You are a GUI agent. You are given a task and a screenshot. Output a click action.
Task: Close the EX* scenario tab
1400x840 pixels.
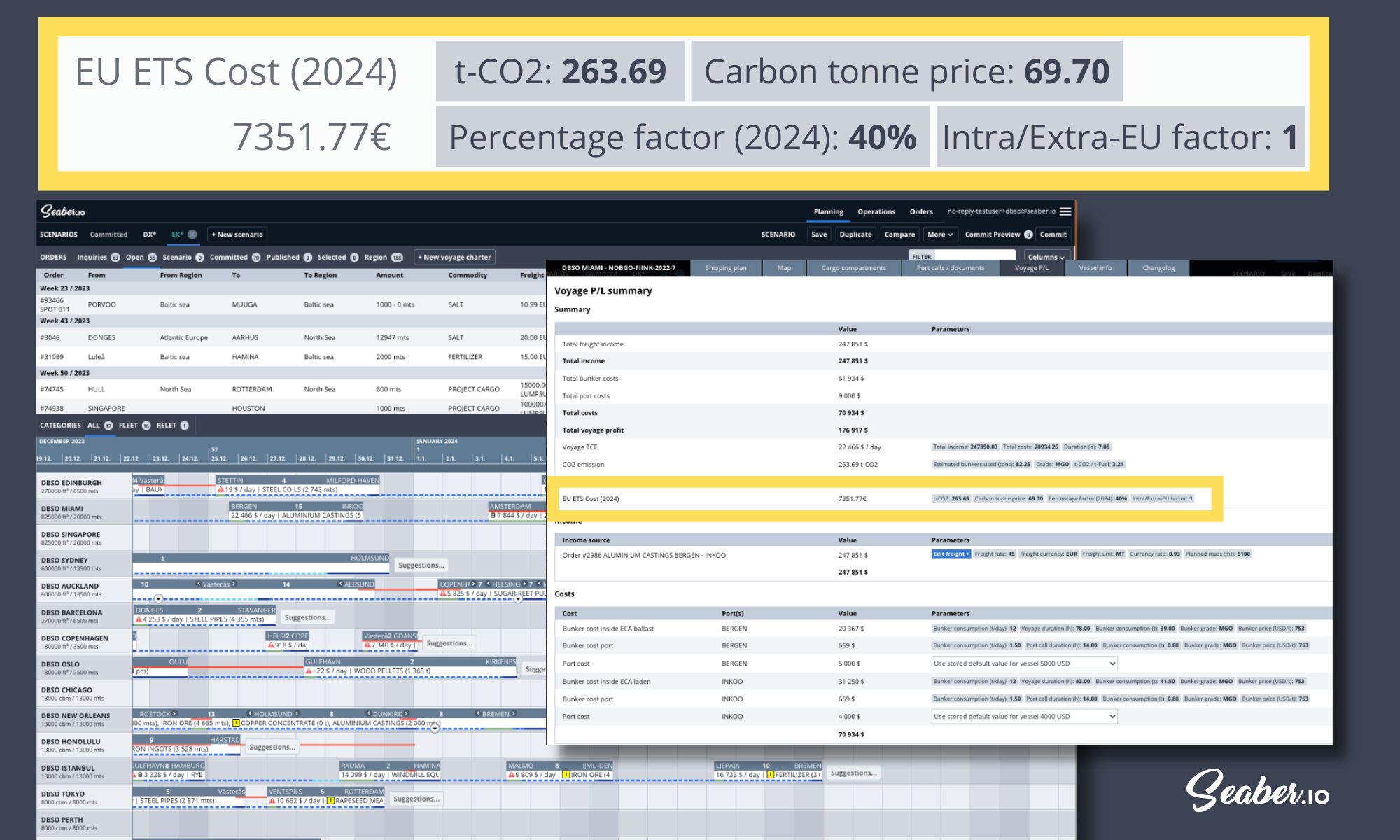(x=192, y=234)
